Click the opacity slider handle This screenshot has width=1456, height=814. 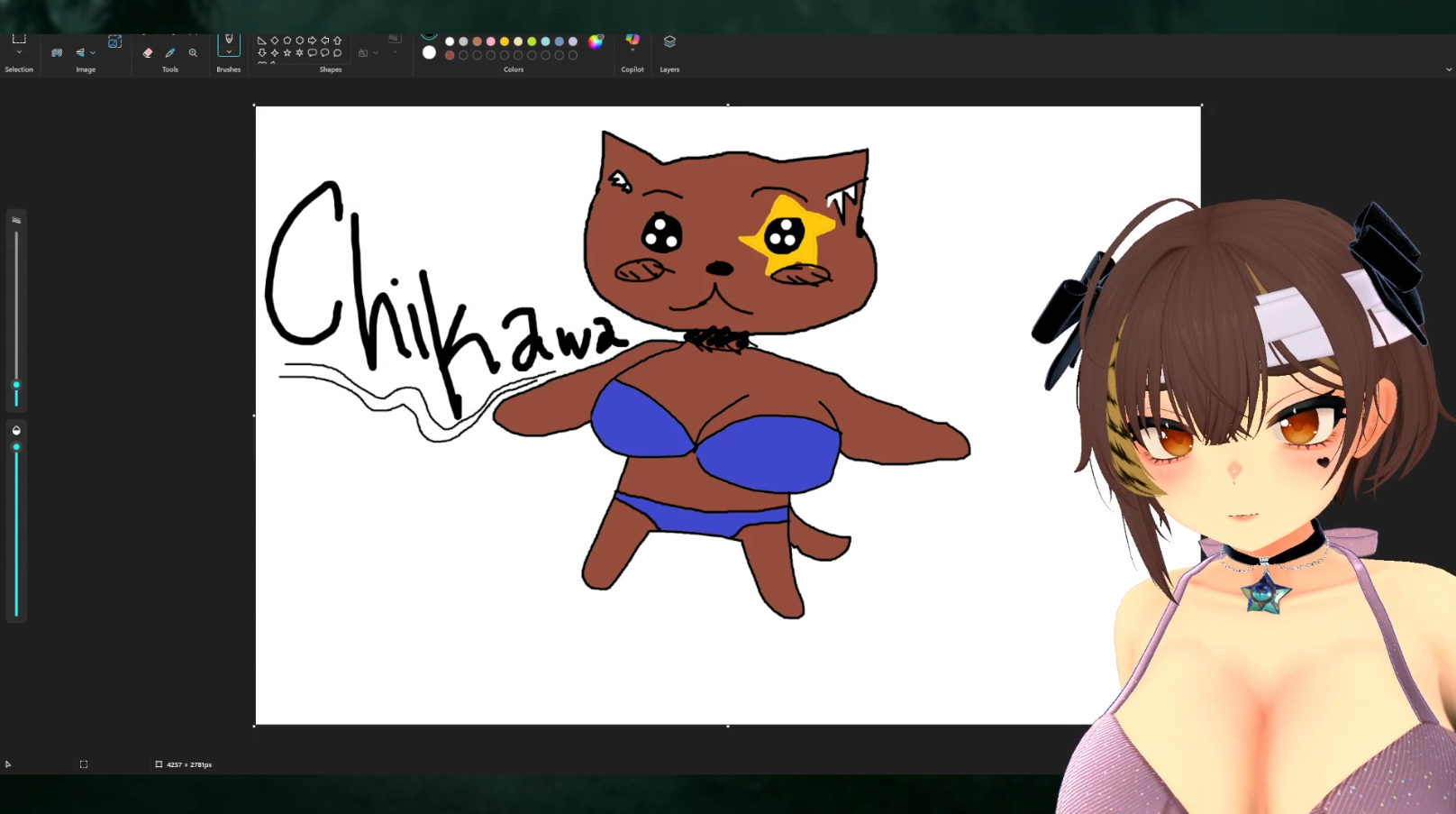(x=16, y=447)
